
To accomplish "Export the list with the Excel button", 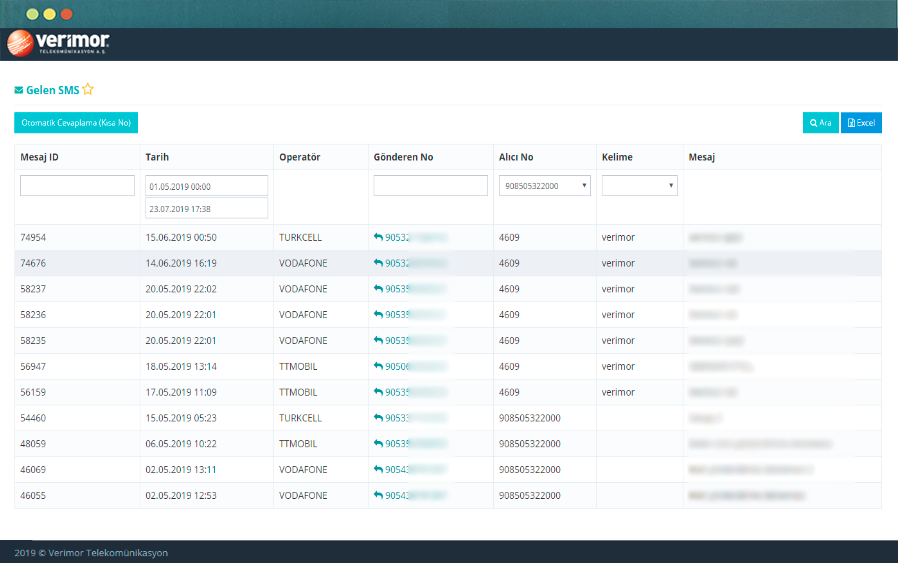I will coord(861,123).
